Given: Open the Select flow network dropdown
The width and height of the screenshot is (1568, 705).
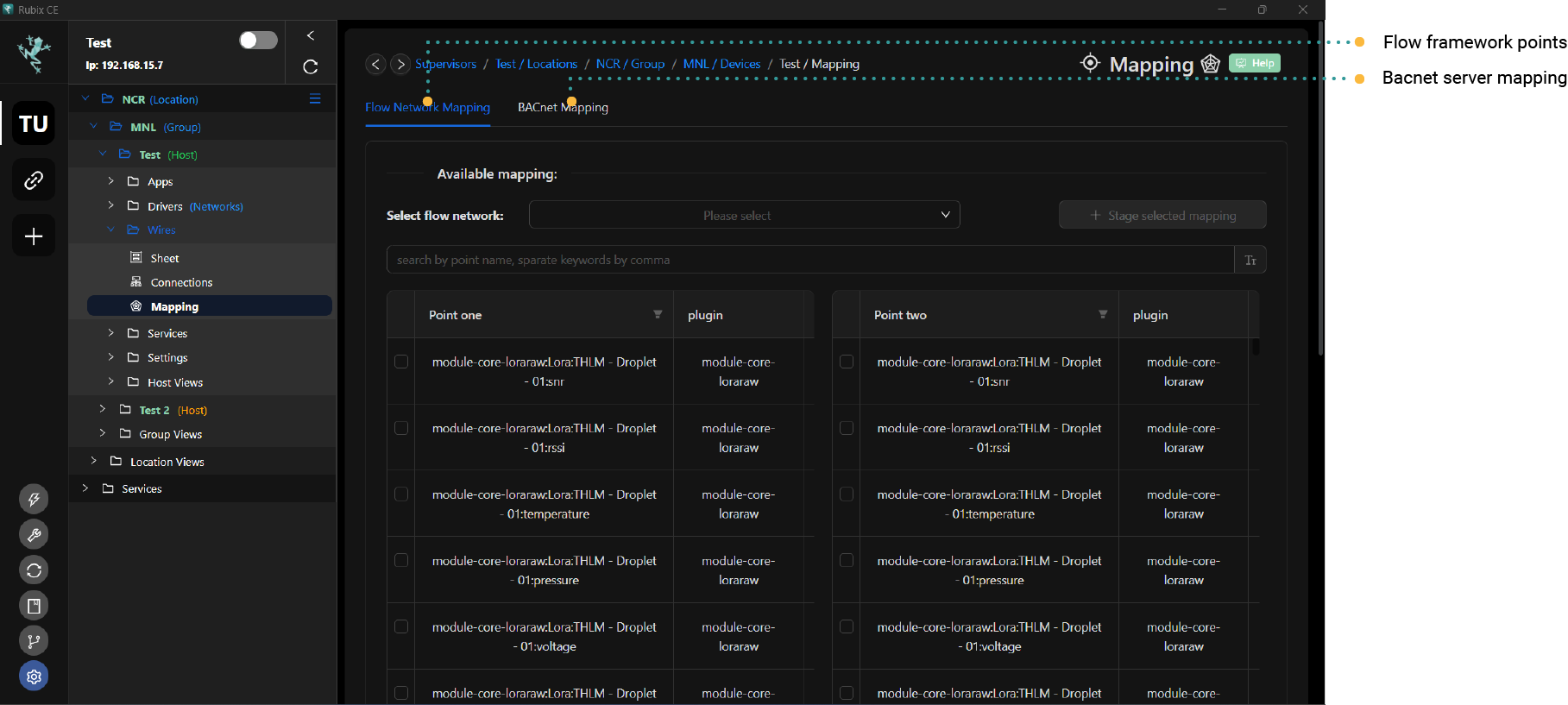Looking at the screenshot, I should coord(744,215).
